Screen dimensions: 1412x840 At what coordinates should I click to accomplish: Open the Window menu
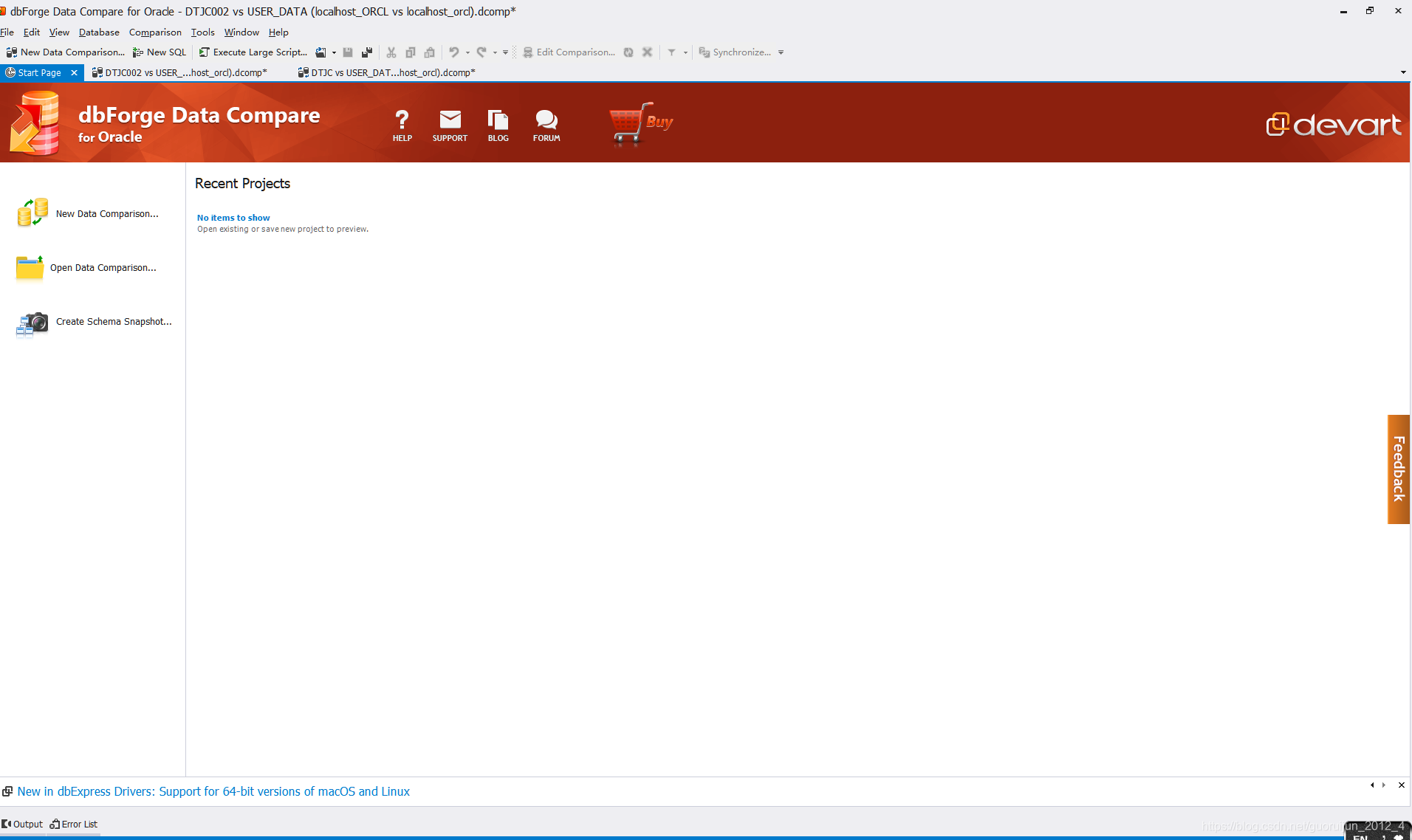tap(241, 32)
